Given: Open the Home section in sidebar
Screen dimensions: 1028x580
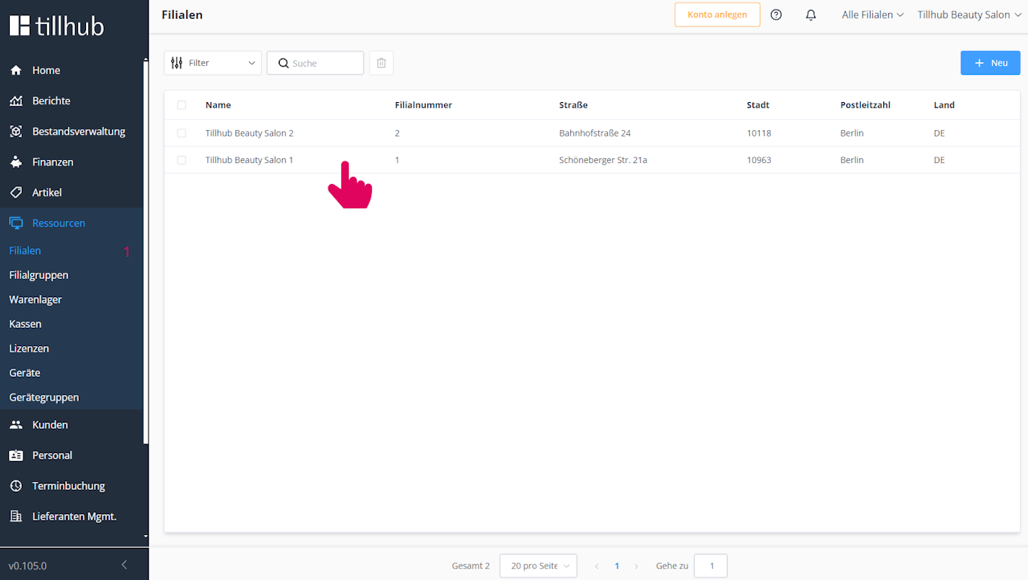Looking at the screenshot, I should pyautogui.click(x=44, y=71).
